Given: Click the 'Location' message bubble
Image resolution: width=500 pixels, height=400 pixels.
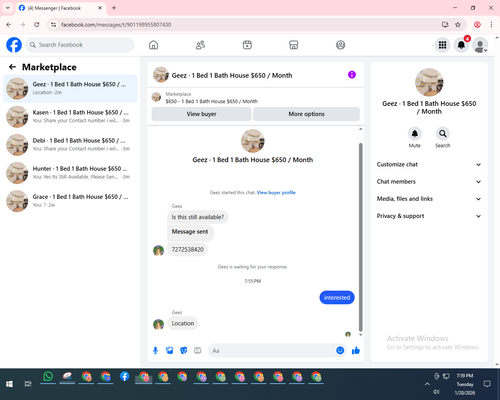Looking at the screenshot, I should pyautogui.click(x=183, y=323).
